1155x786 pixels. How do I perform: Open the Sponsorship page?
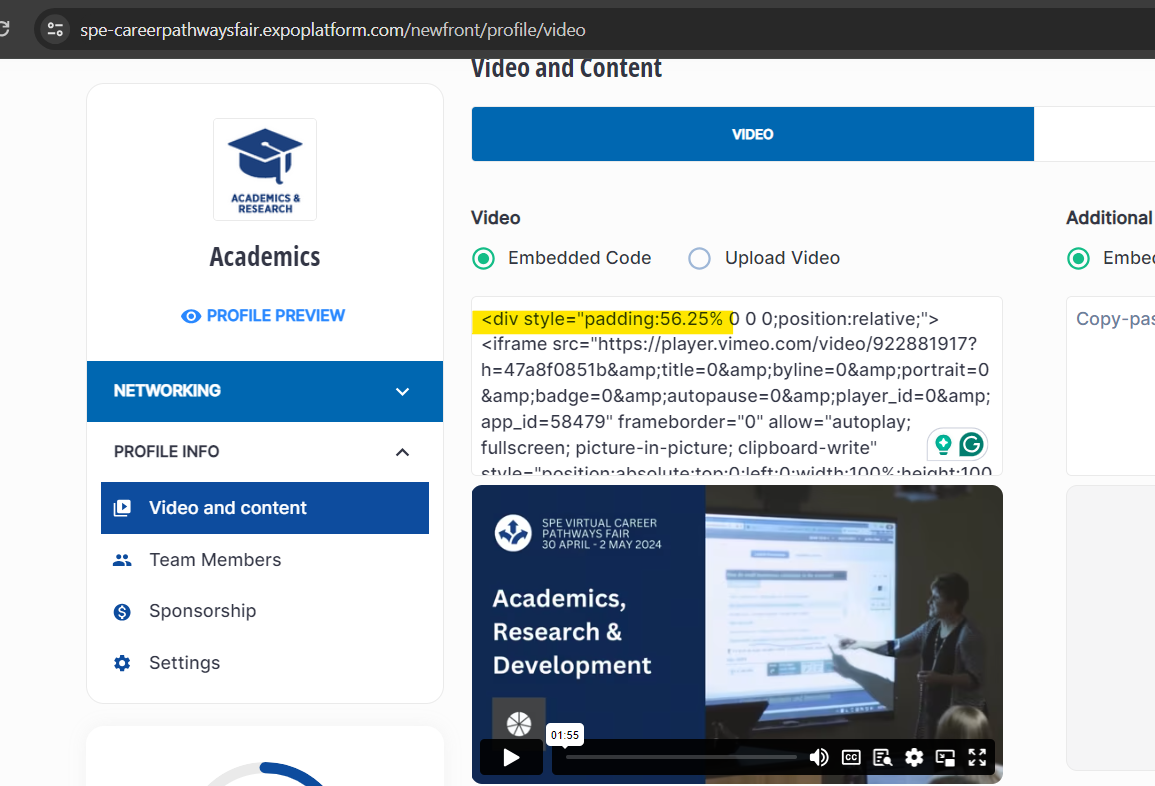203,611
